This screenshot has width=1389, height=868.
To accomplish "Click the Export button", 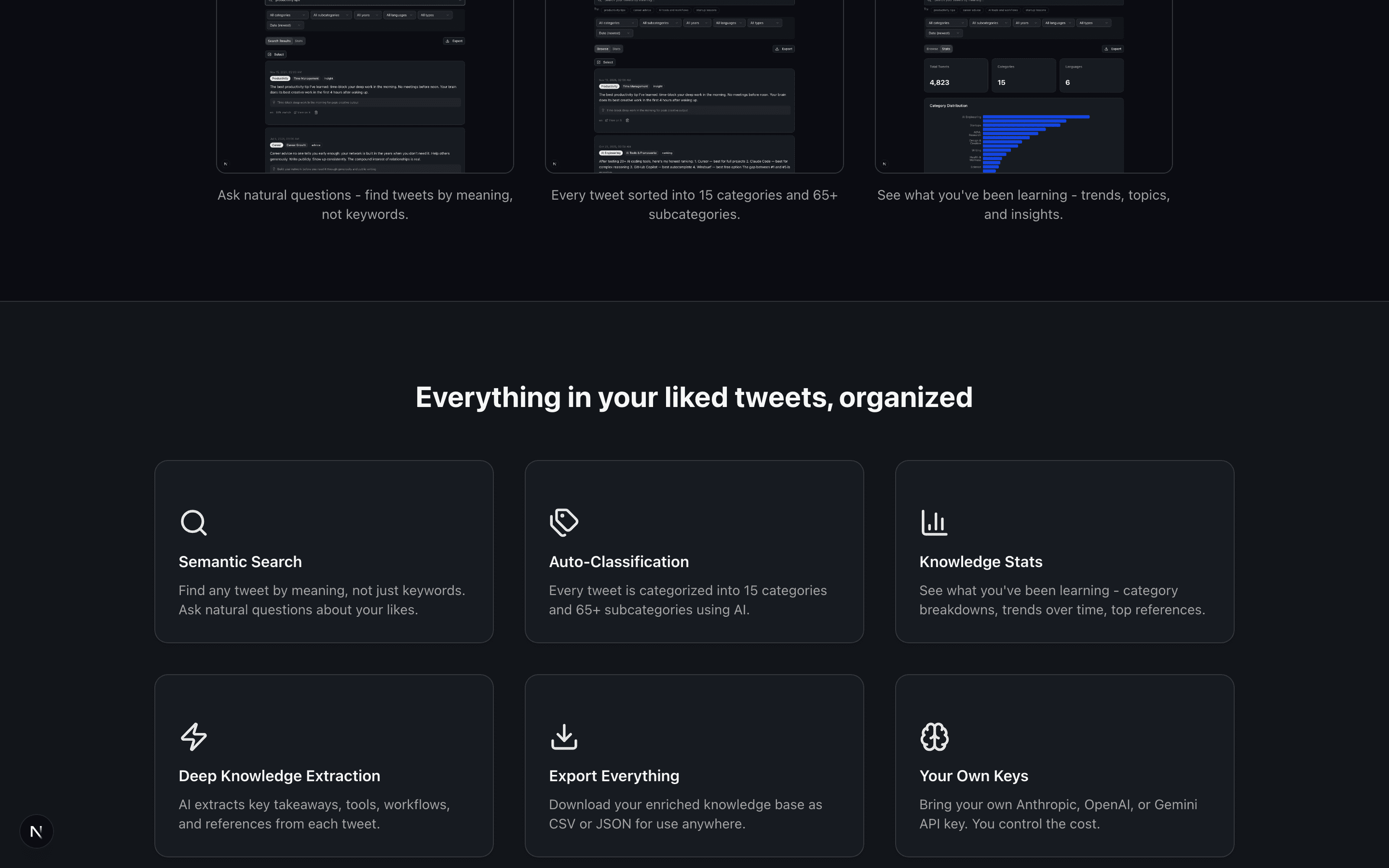I will click(x=785, y=49).
